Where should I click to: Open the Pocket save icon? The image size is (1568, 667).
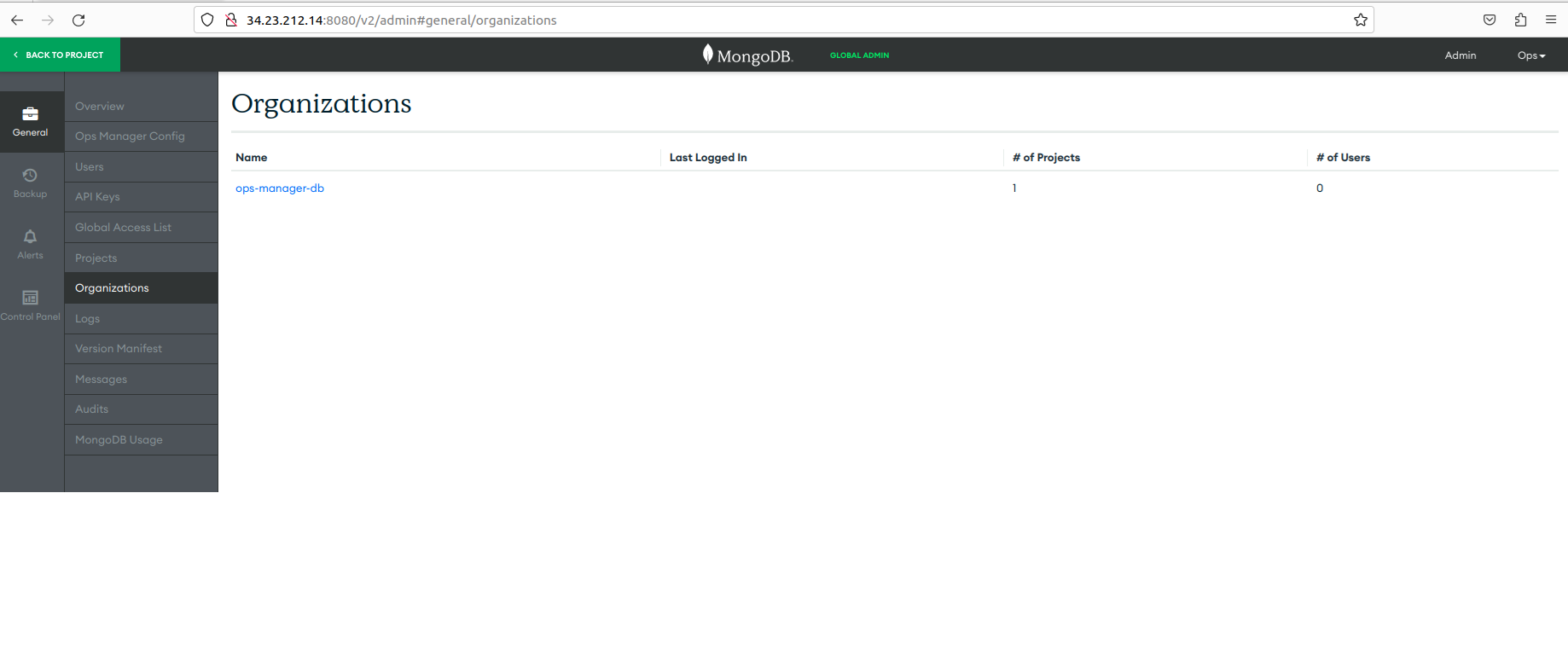click(1490, 20)
